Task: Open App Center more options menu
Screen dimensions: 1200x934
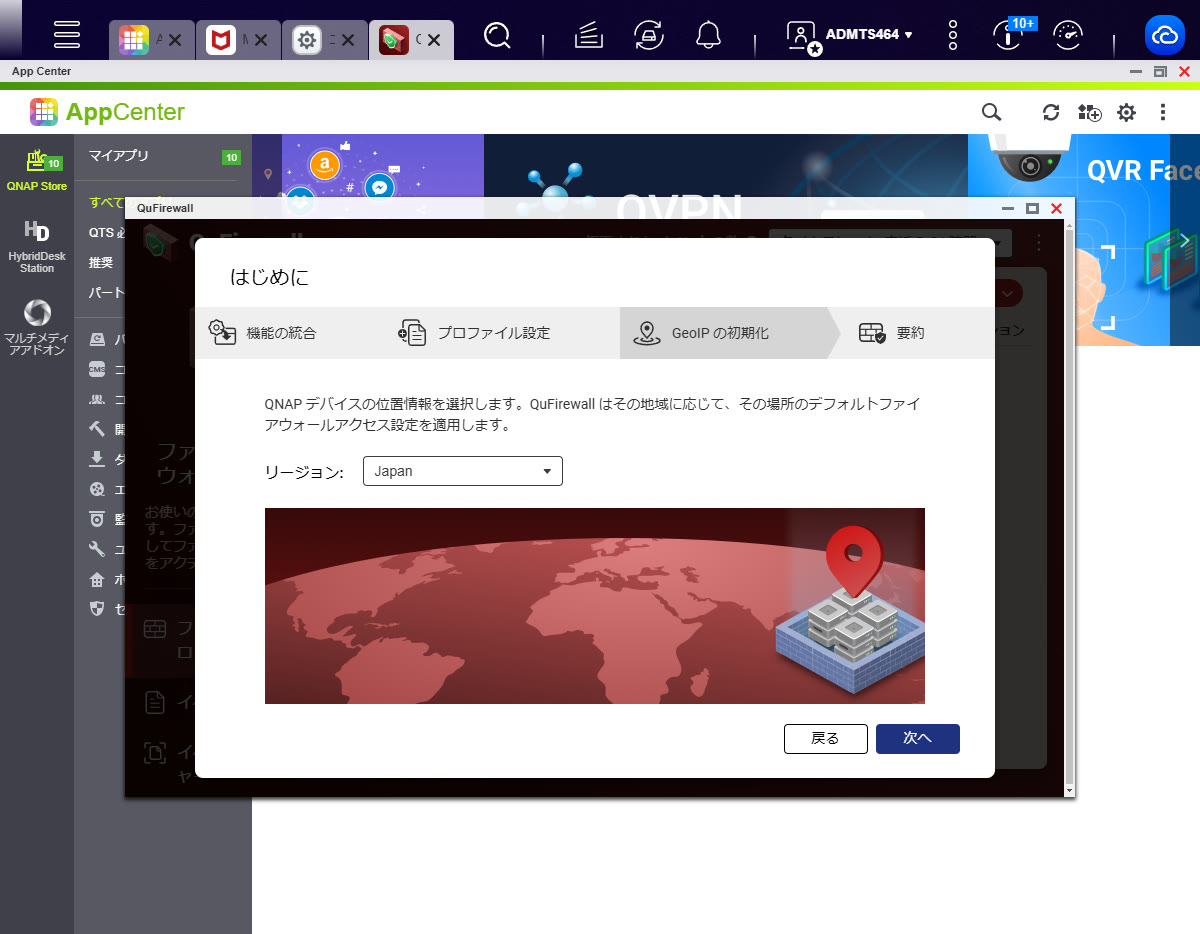Action: pyautogui.click(x=1163, y=112)
